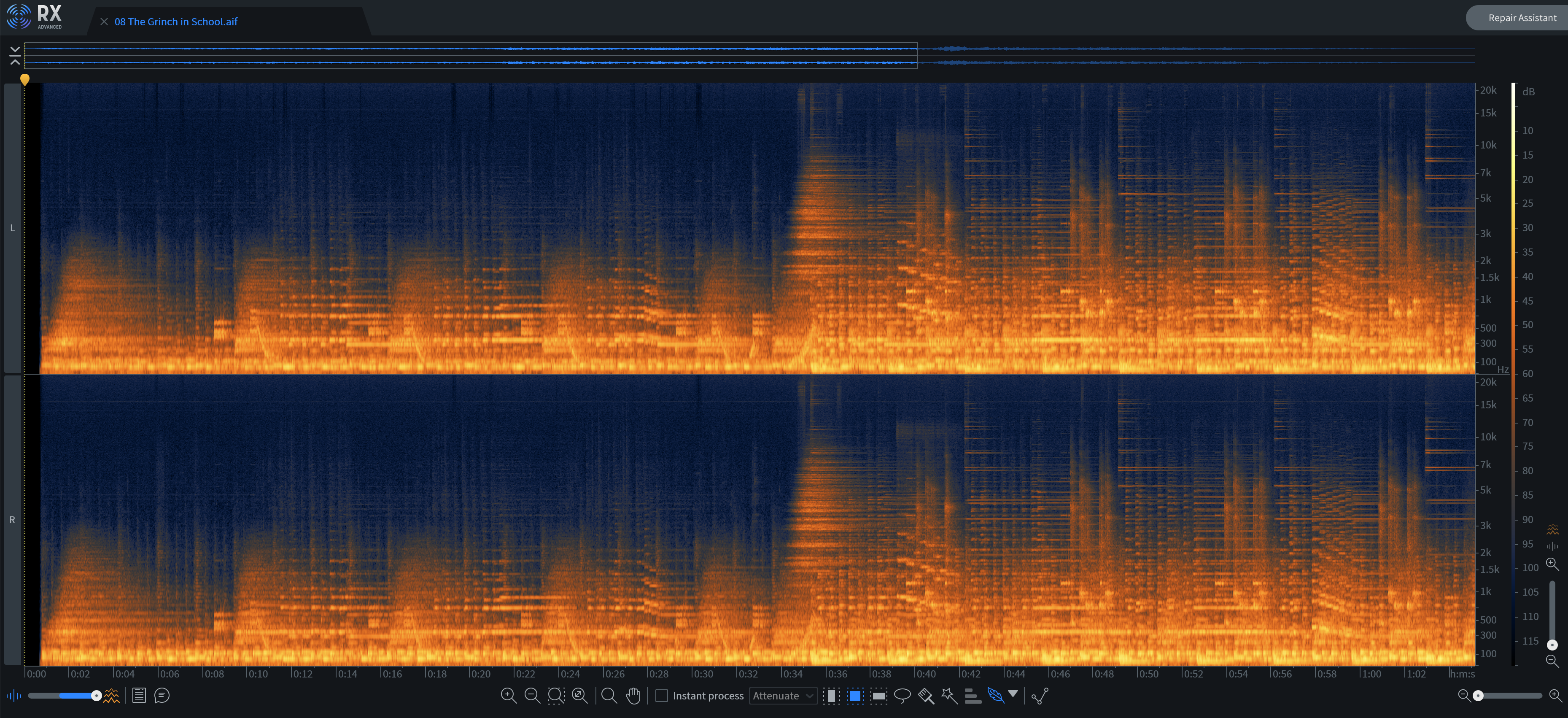This screenshot has width=1568, height=718.
Task: Click horizontal zoom out icon at bottom right
Action: click(1464, 696)
